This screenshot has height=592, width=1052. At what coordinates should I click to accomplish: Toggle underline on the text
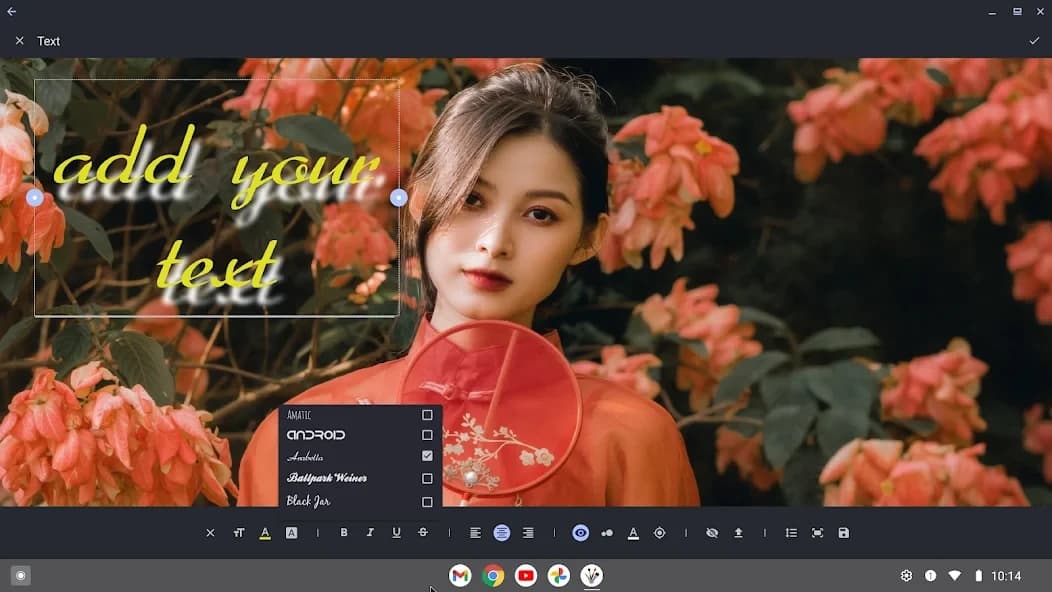click(x=394, y=532)
